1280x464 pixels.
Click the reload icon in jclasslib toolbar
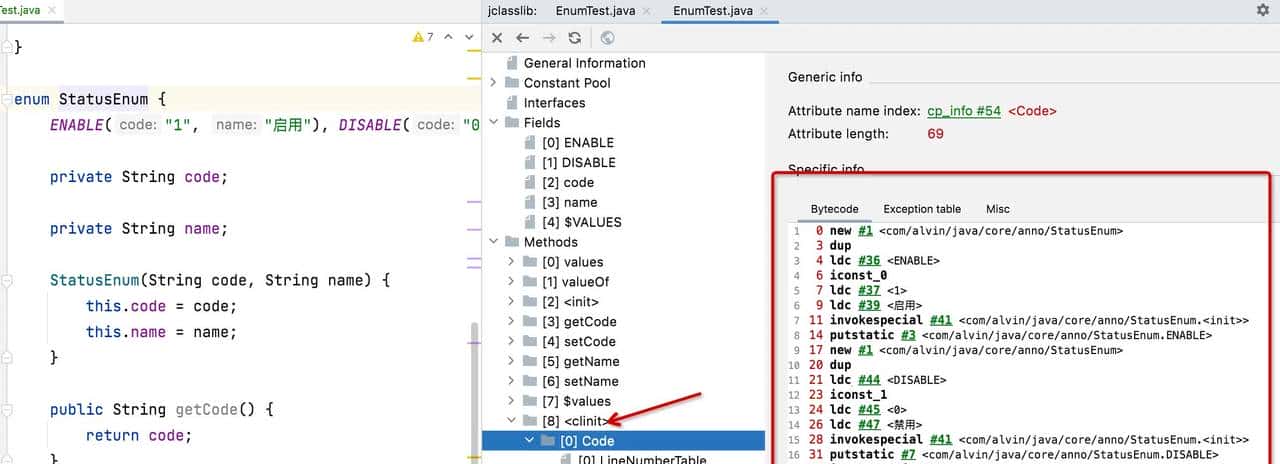[x=574, y=38]
